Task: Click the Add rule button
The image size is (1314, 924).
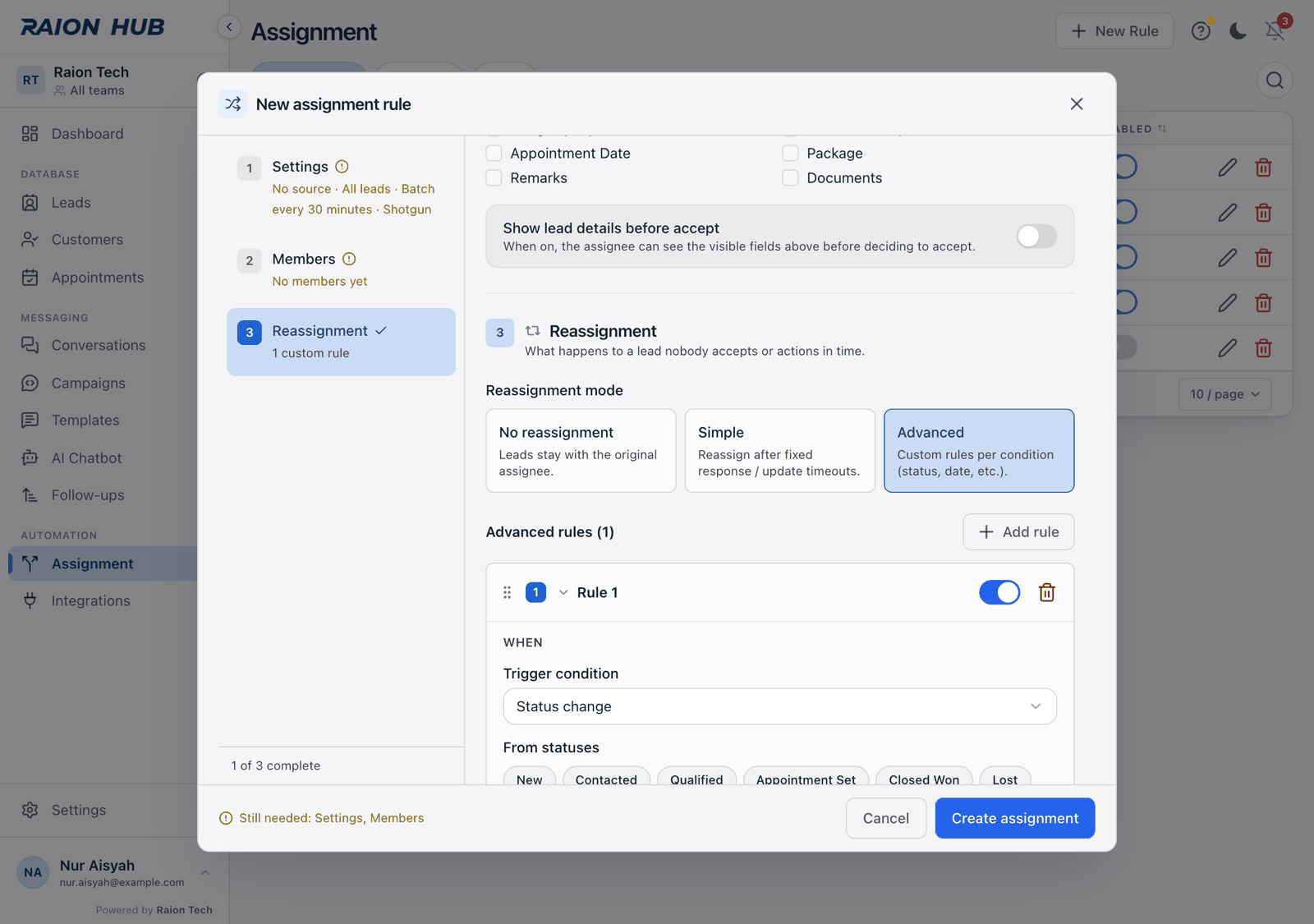Action: coord(1018,532)
